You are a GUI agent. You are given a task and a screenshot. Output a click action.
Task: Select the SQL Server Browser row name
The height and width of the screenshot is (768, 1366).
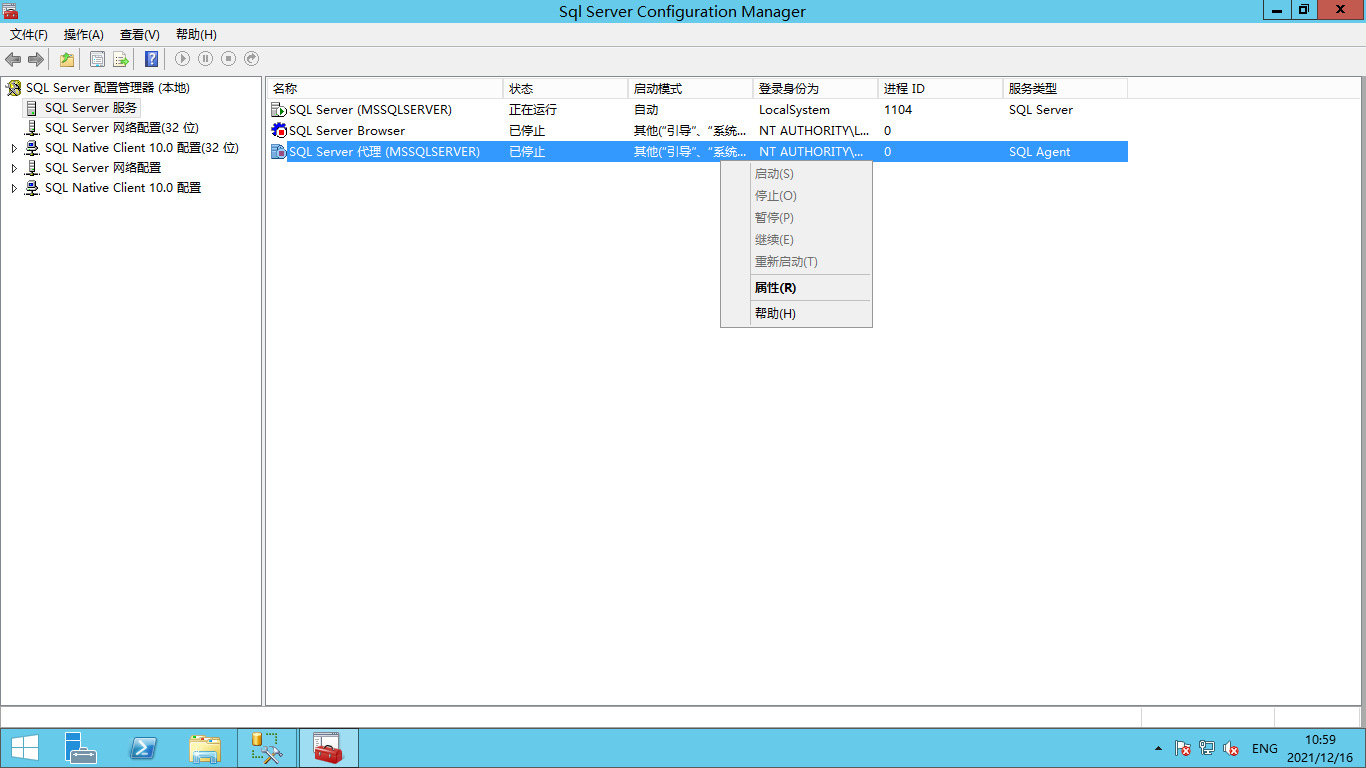point(347,131)
